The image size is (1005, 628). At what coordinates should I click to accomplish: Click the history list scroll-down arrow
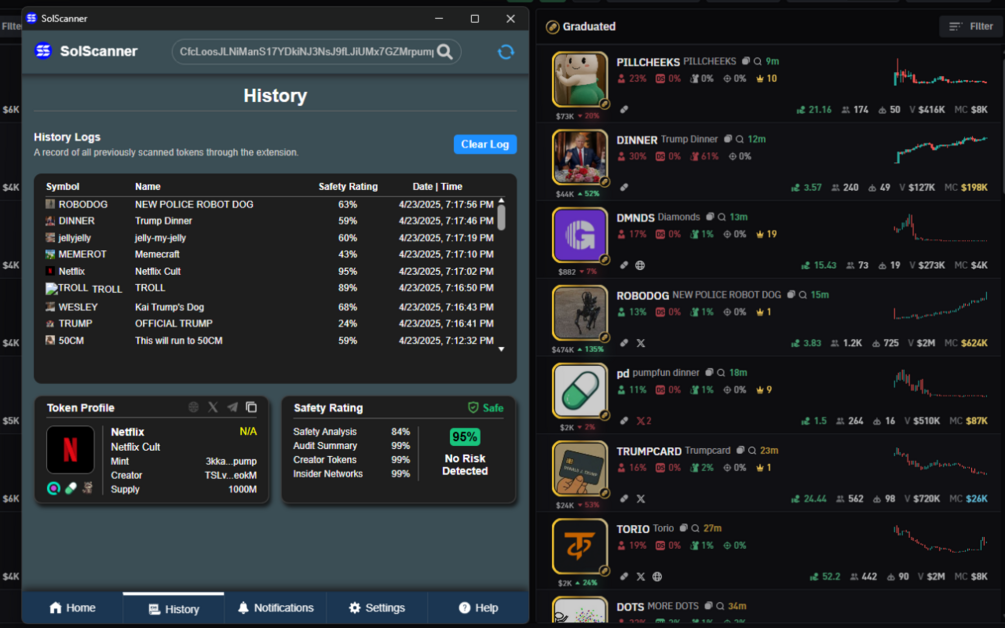pos(501,349)
